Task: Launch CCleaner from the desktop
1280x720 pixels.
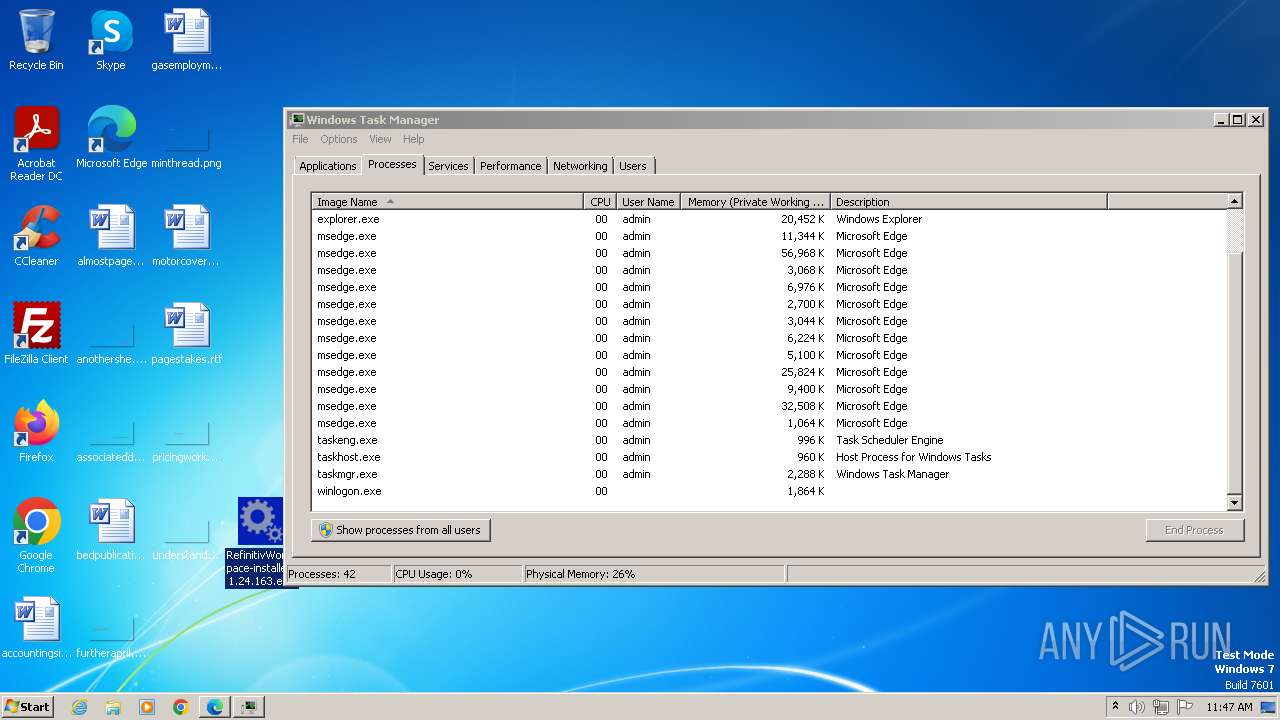Action: 36,236
